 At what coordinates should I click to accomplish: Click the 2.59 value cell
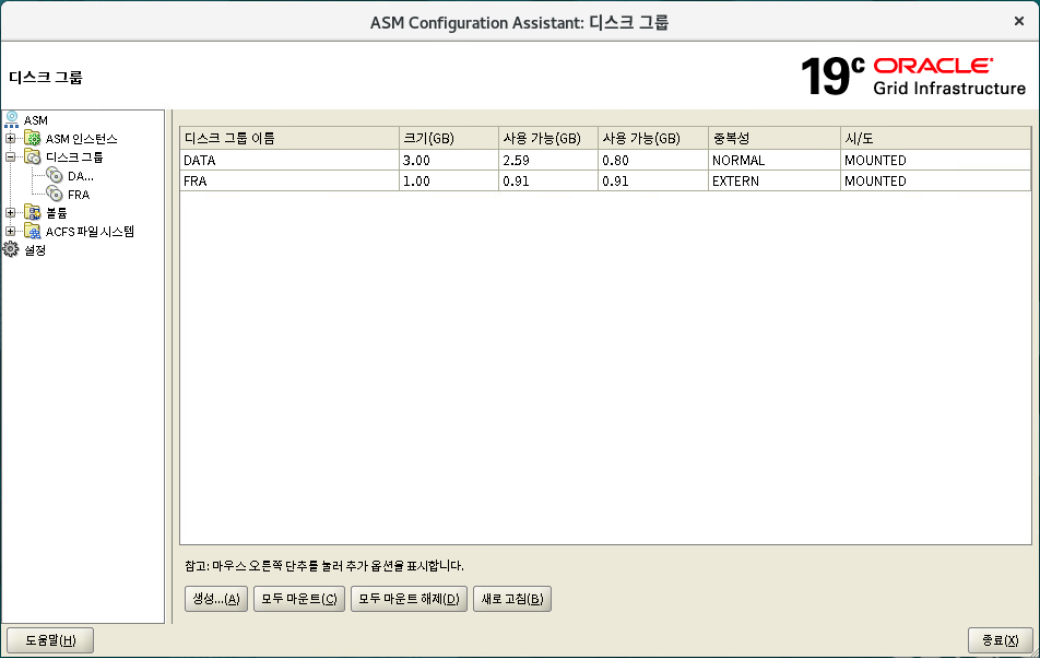coord(549,161)
